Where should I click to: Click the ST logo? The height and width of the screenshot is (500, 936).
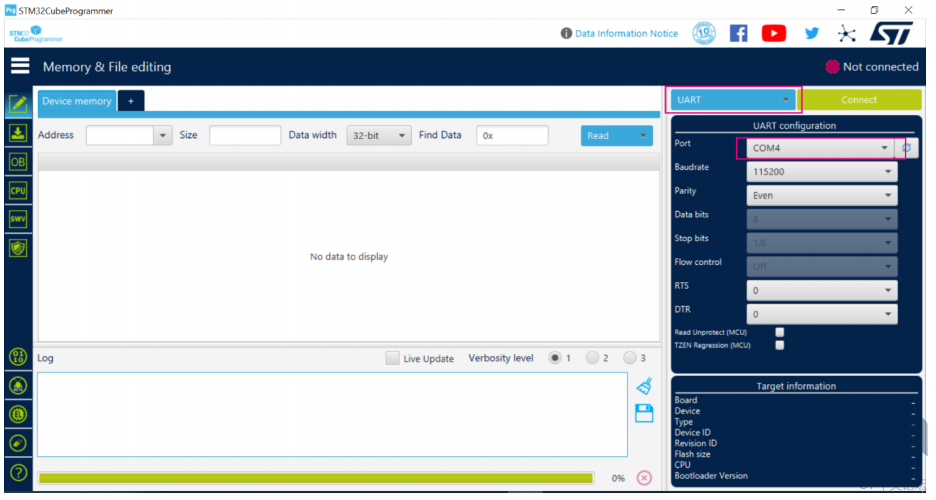pos(891,33)
